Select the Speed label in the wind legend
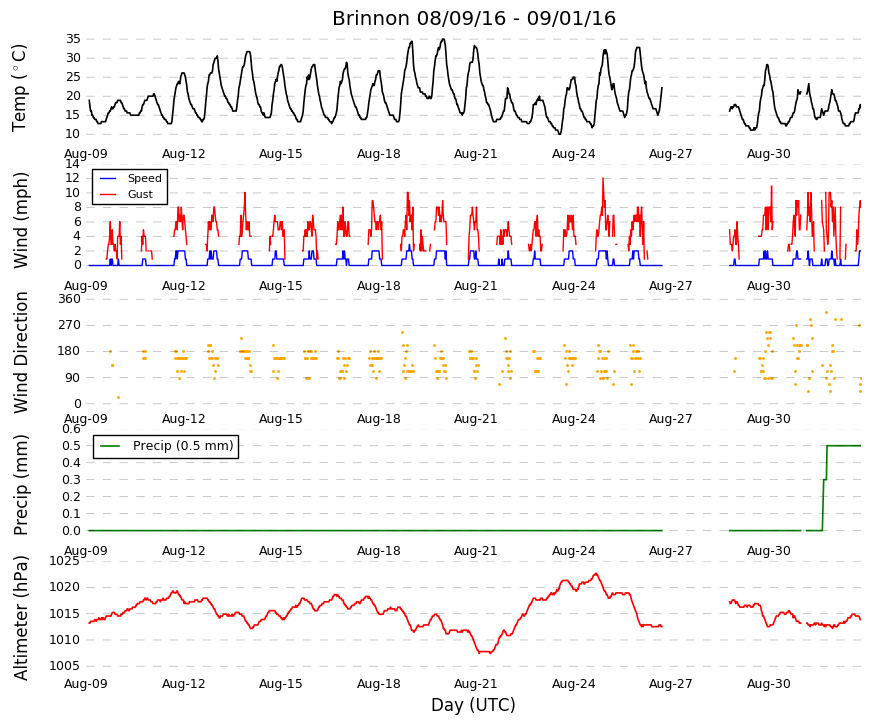This screenshot has width=871, height=725. (144, 178)
